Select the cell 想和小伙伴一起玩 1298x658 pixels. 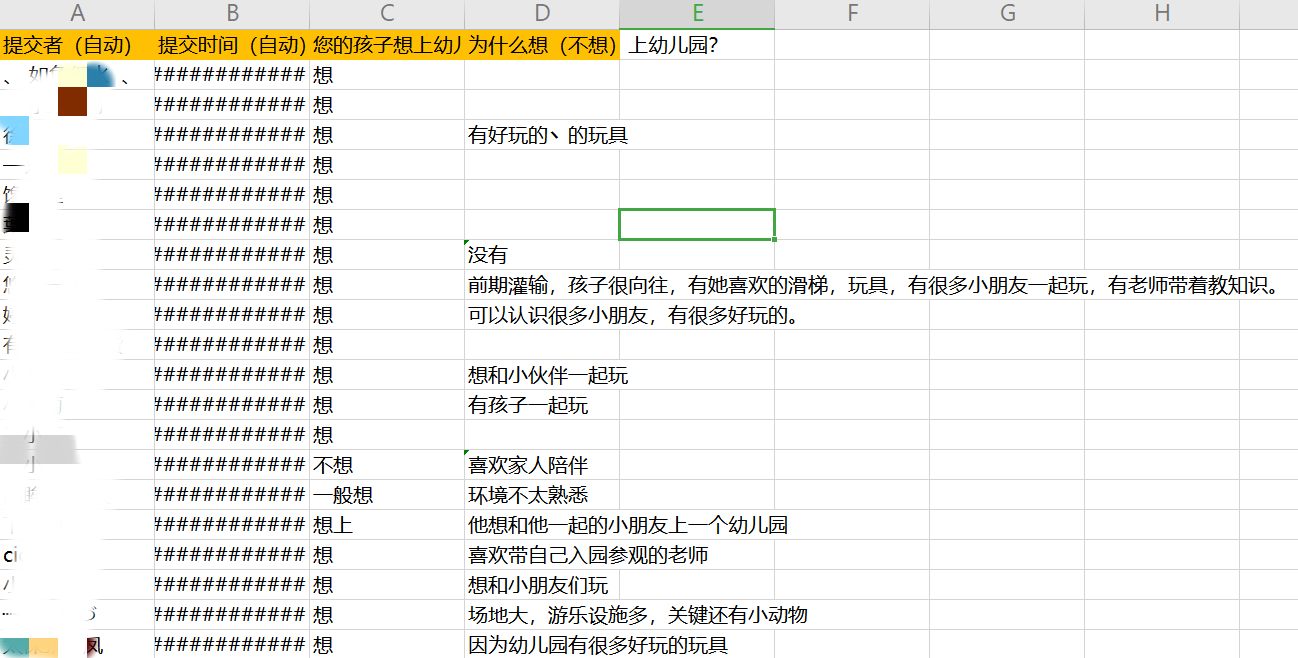pyautogui.click(x=542, y=375)
